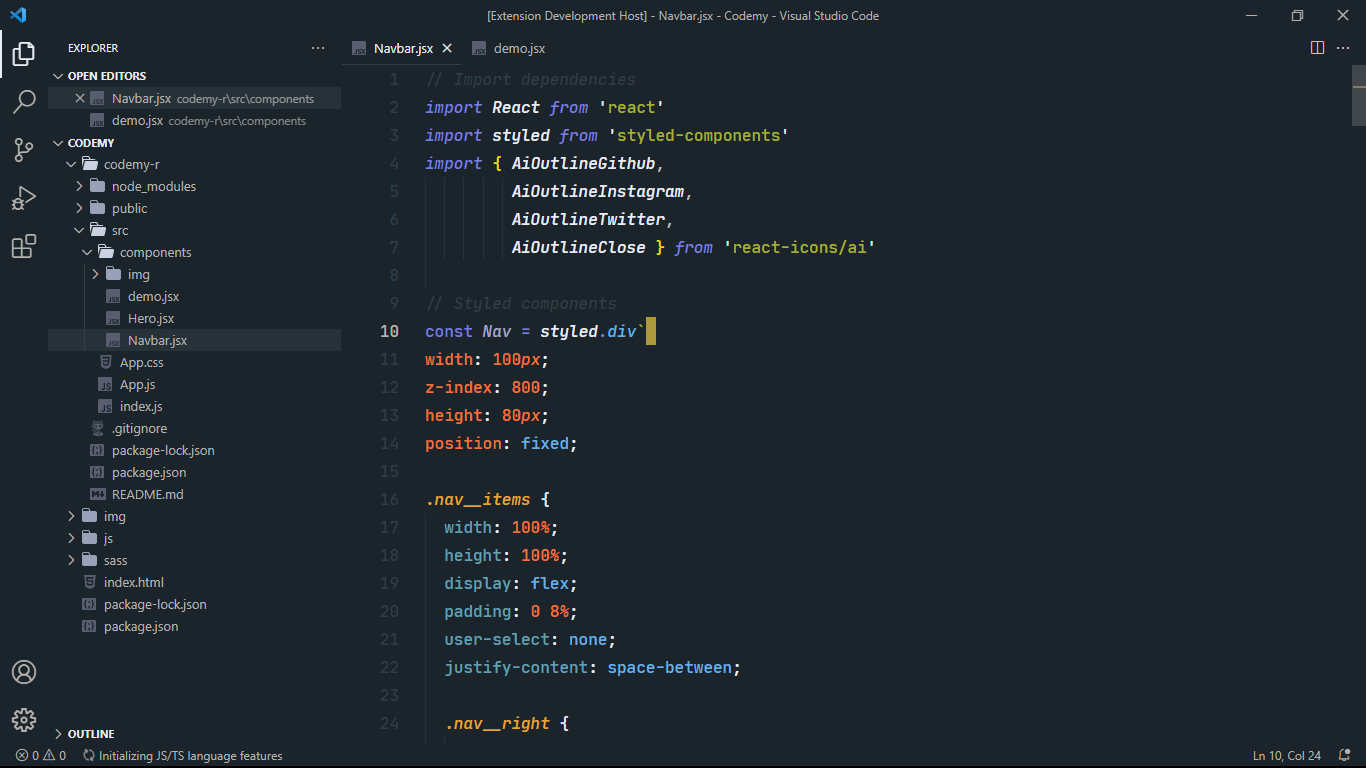Collapse the codemy-r folder

(72, 164)
